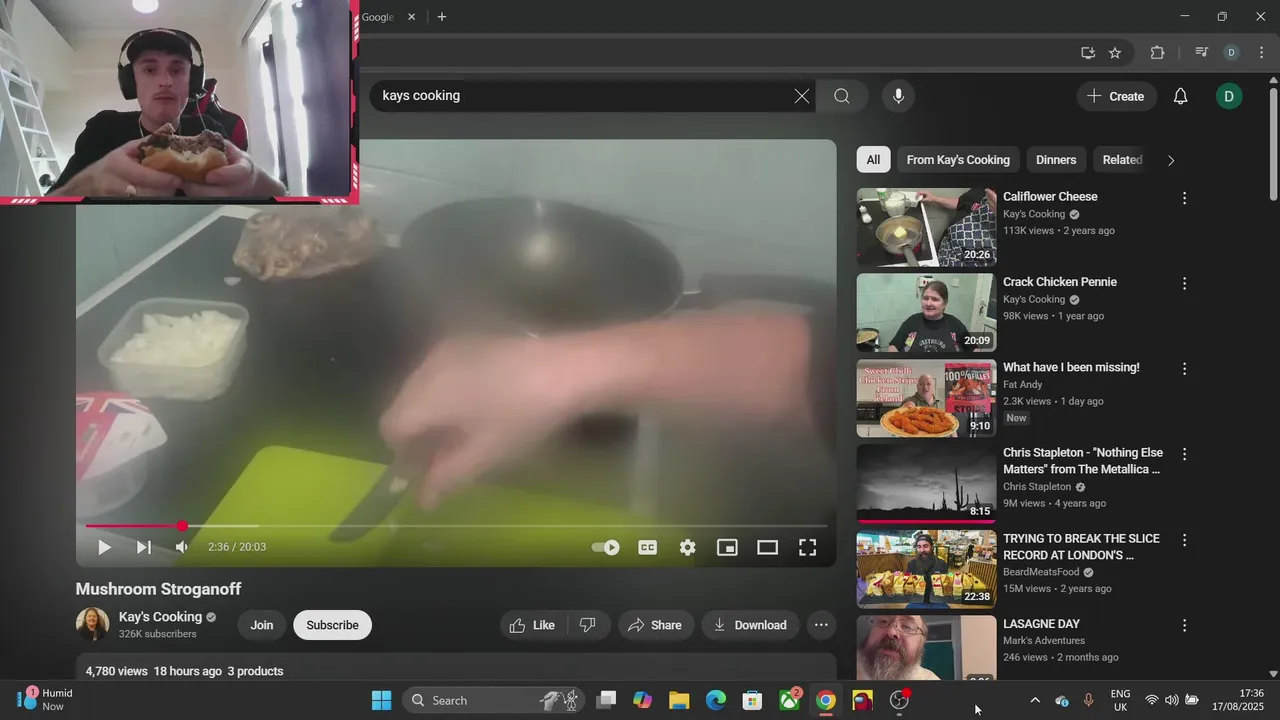
Task: Open the Califlower Cheese video thumbnail
Action: coord(926,228)
